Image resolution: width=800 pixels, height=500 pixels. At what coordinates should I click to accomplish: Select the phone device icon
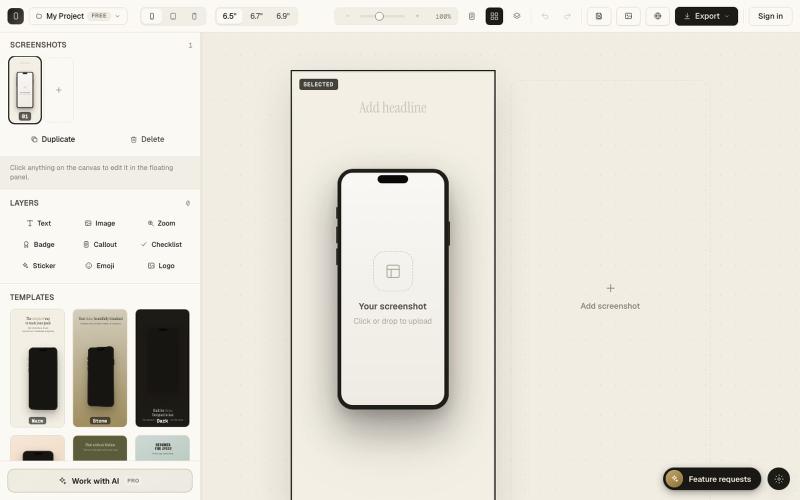(x=152, y=16)
